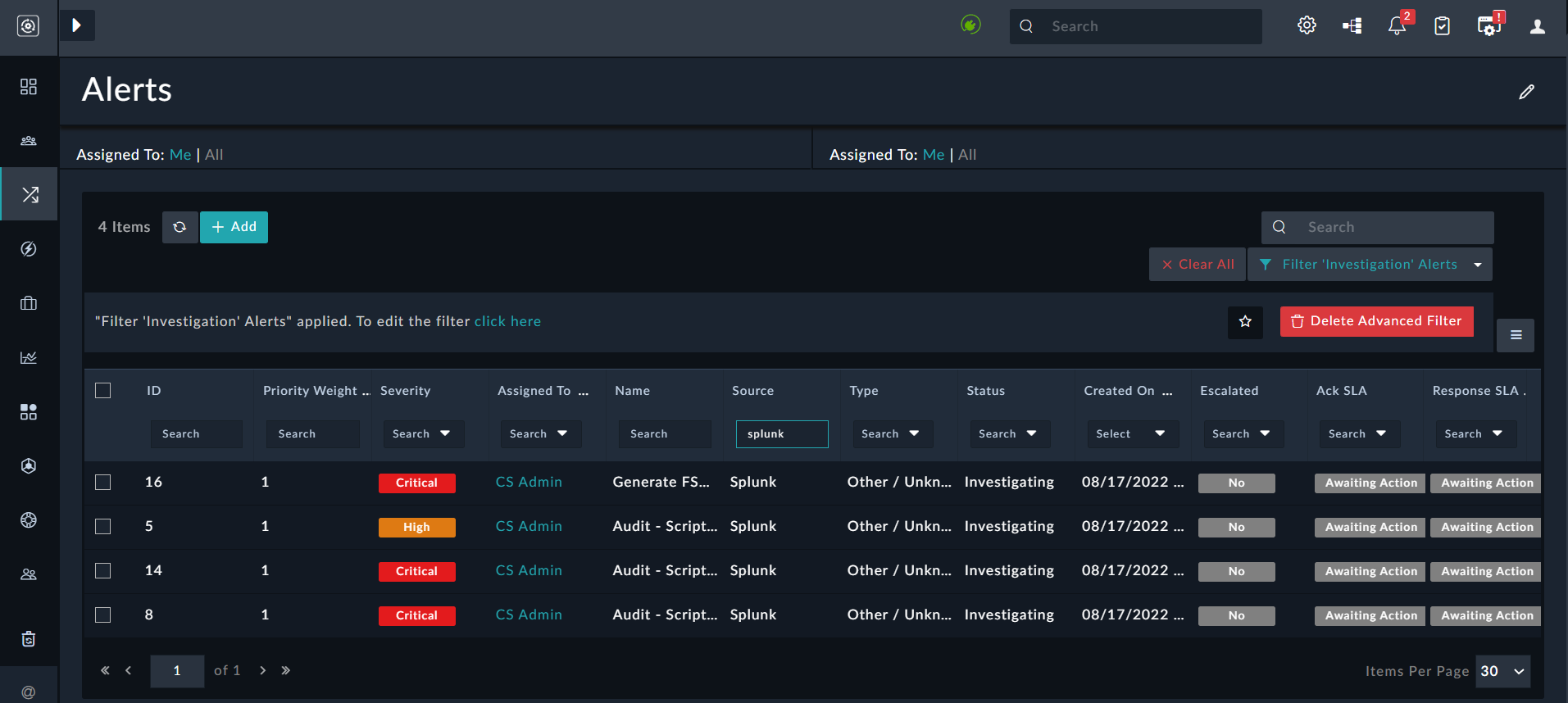Go to the next page arrow
Image resolution: width=1568 pixels, height=703 pixels.
[x=262, y=670]
